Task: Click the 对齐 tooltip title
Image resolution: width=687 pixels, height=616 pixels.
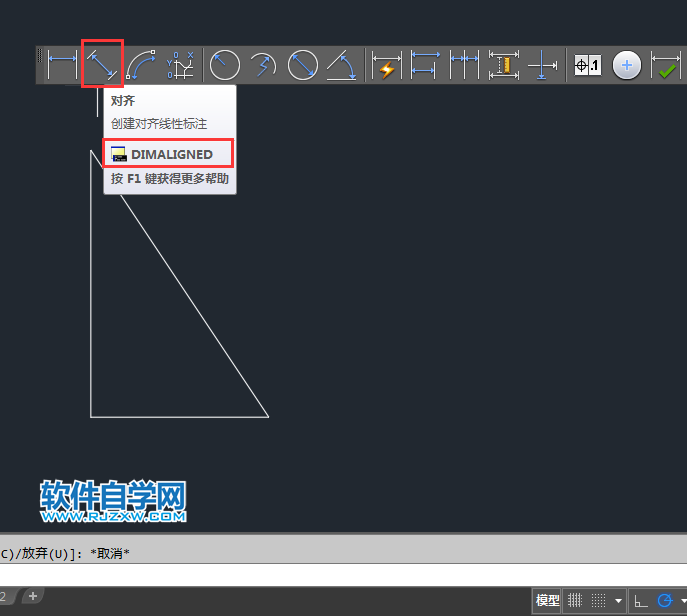Action: (123, 101)
